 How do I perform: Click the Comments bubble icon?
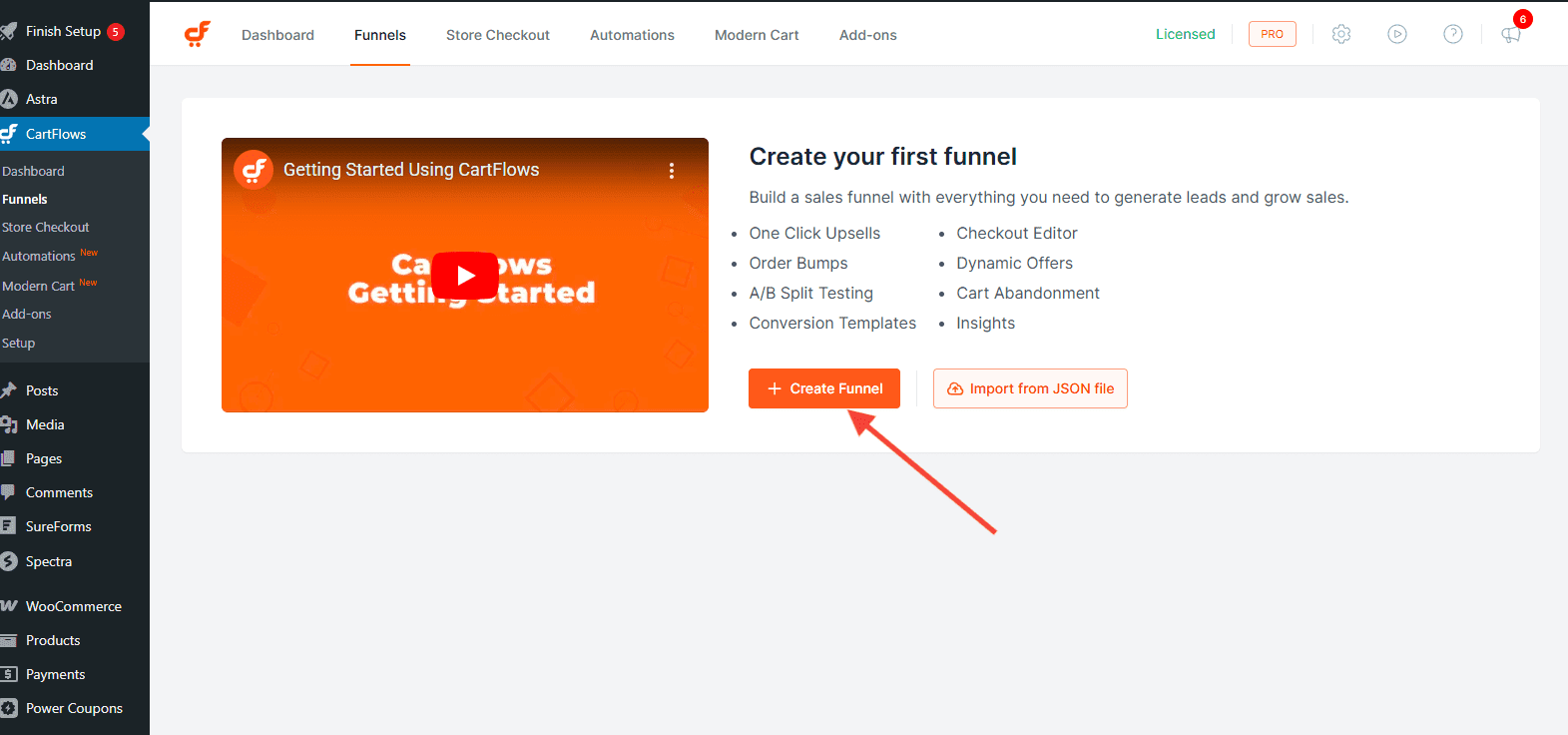pyautogui.click(x=9, y=492)
